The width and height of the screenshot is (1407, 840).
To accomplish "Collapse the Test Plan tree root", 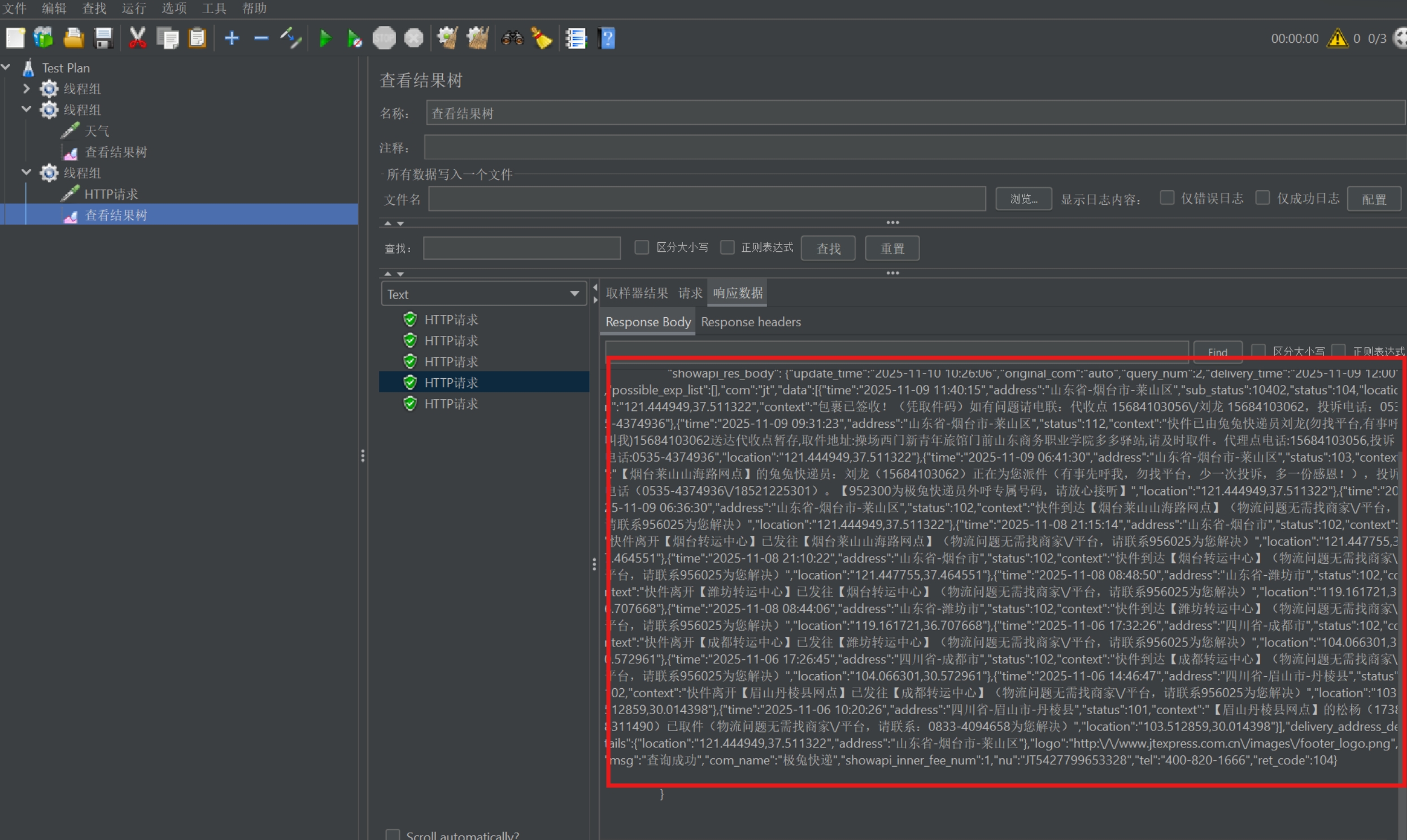I will click(x=6, y=67).
